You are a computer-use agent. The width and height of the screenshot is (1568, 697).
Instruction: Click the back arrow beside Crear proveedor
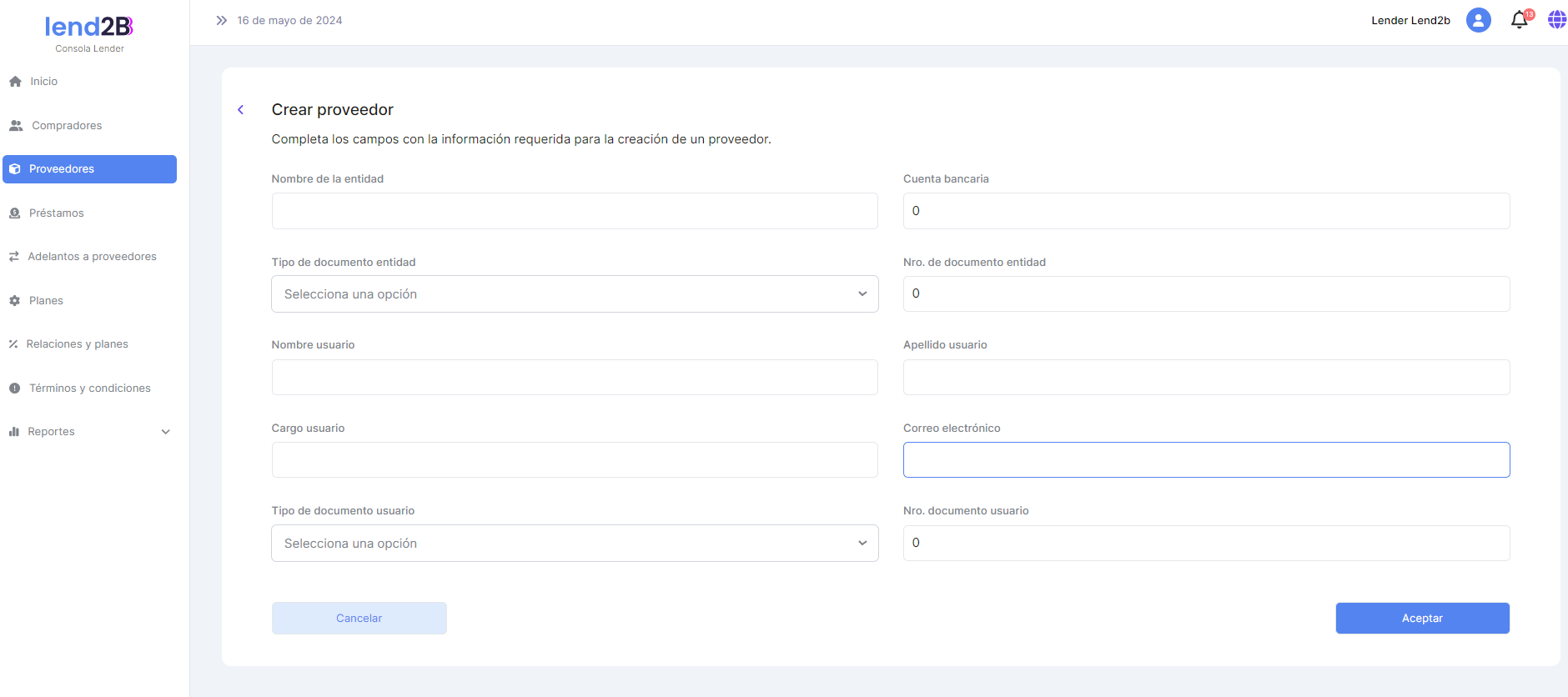click(241, 110)
